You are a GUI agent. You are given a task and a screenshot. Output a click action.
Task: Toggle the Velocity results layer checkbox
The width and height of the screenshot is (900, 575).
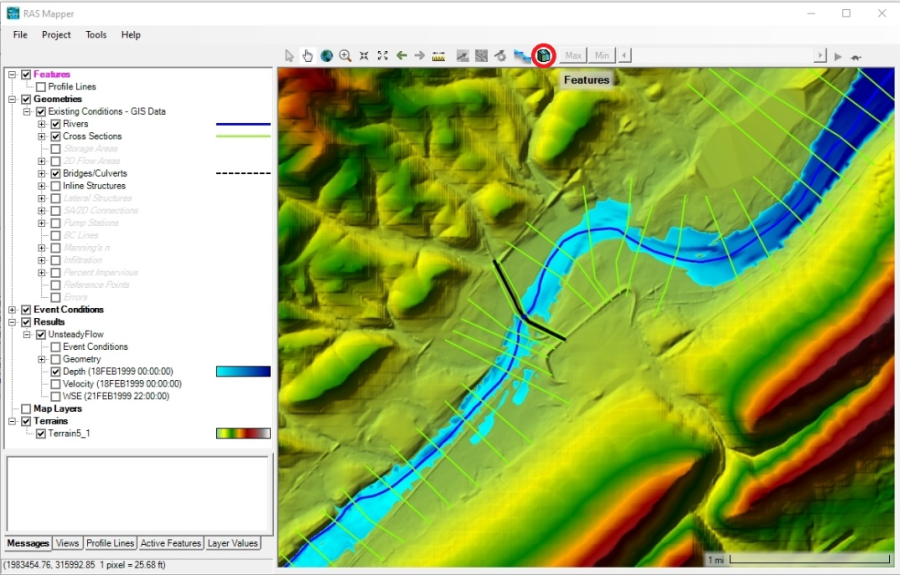pyautogui.click(x=56, y=384)
